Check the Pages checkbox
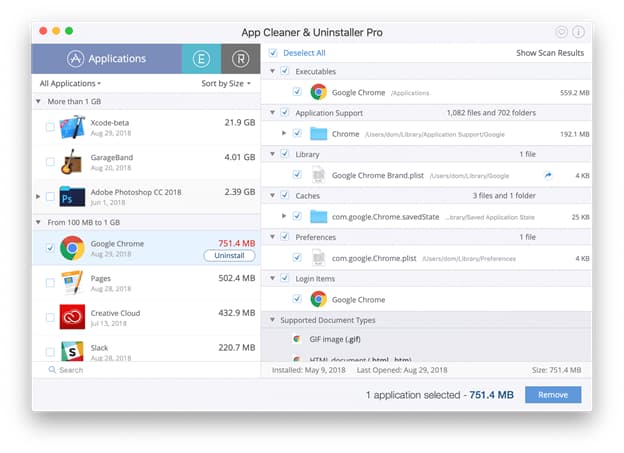 (50, 283)
